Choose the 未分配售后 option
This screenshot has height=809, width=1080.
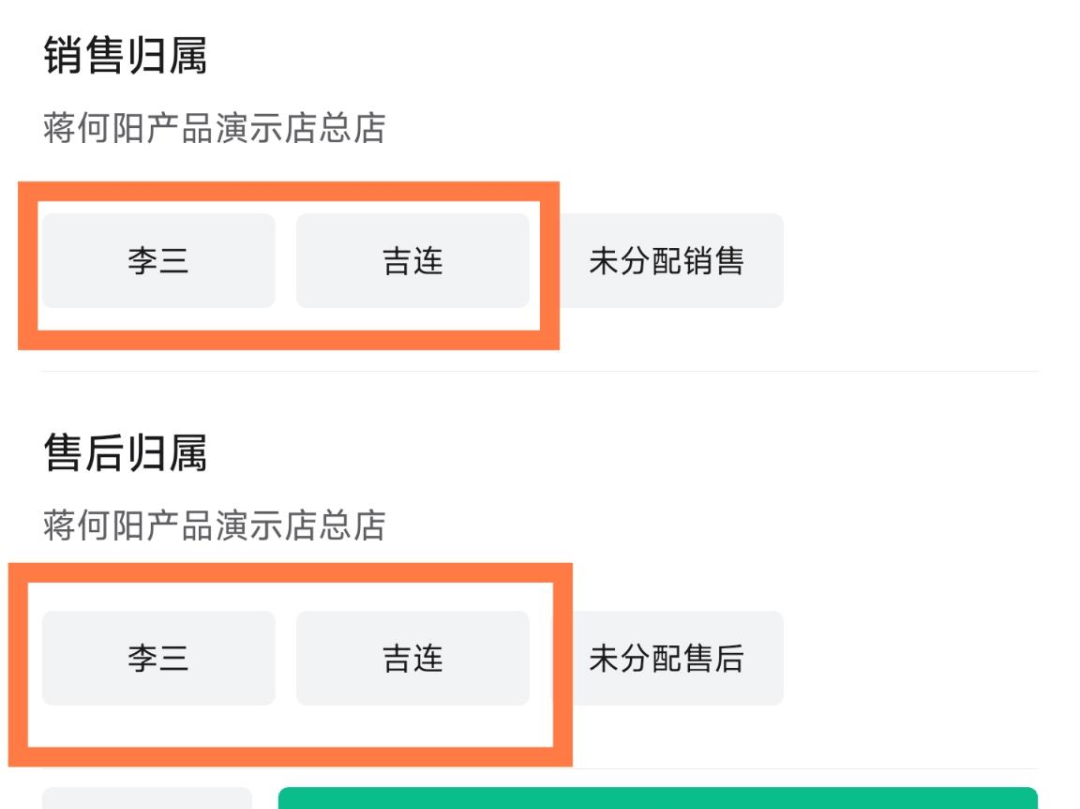point(666,658)
